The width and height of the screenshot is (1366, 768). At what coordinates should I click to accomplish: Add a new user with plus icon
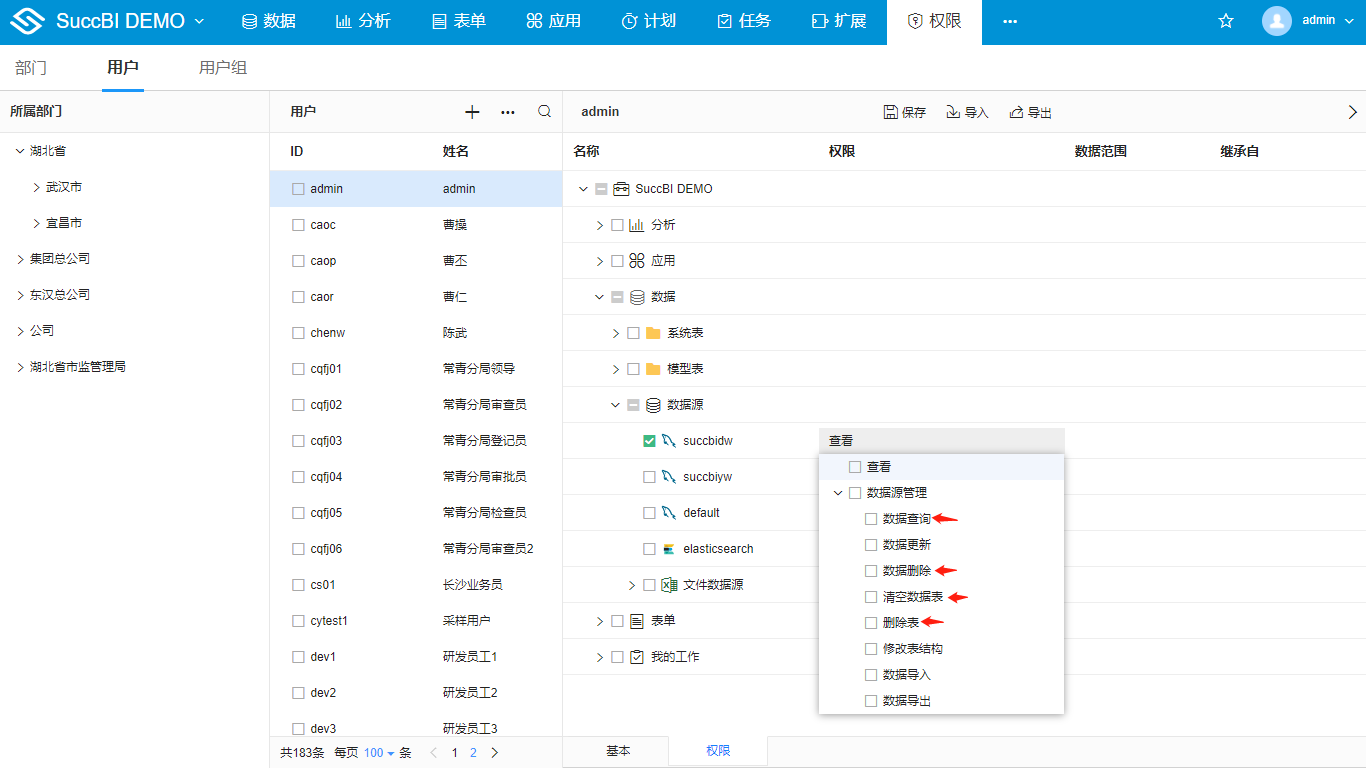(x=473, y=112)
